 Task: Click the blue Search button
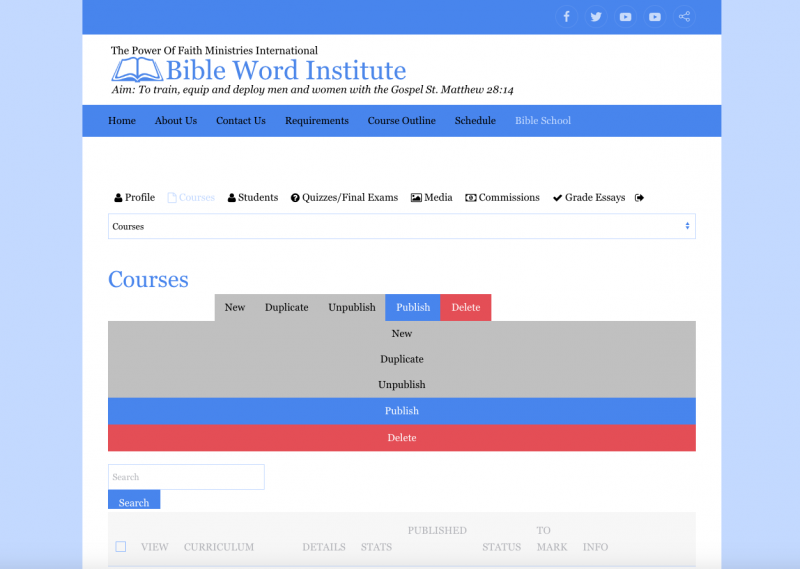coord(134,502)
